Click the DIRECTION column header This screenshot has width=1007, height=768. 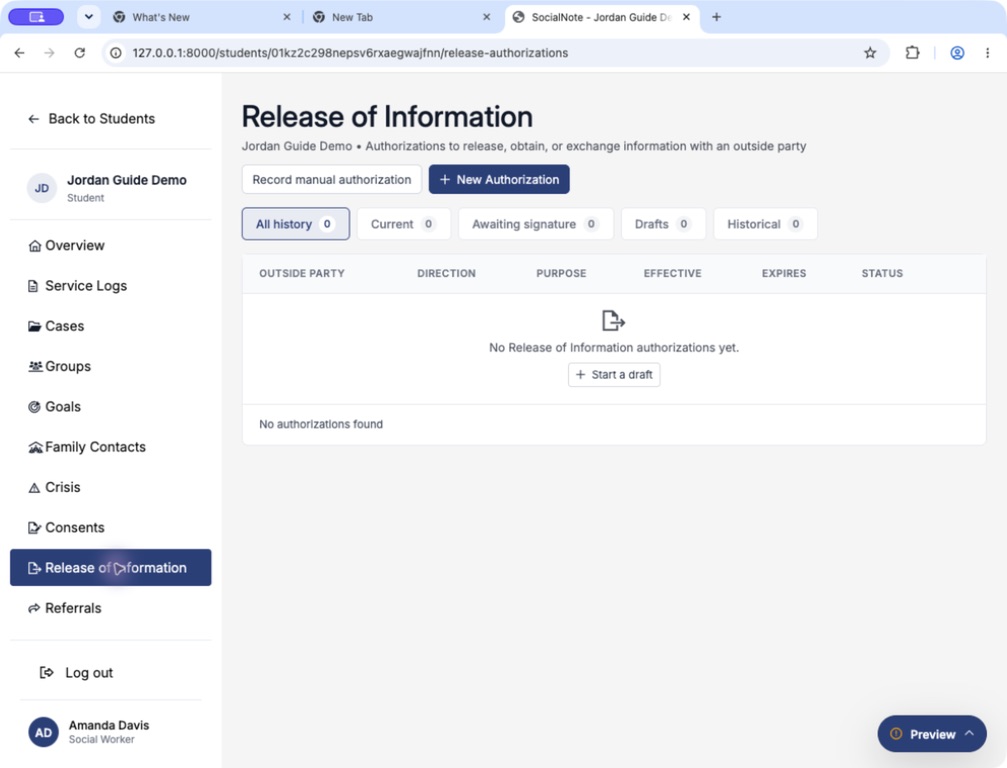point(446,274)
